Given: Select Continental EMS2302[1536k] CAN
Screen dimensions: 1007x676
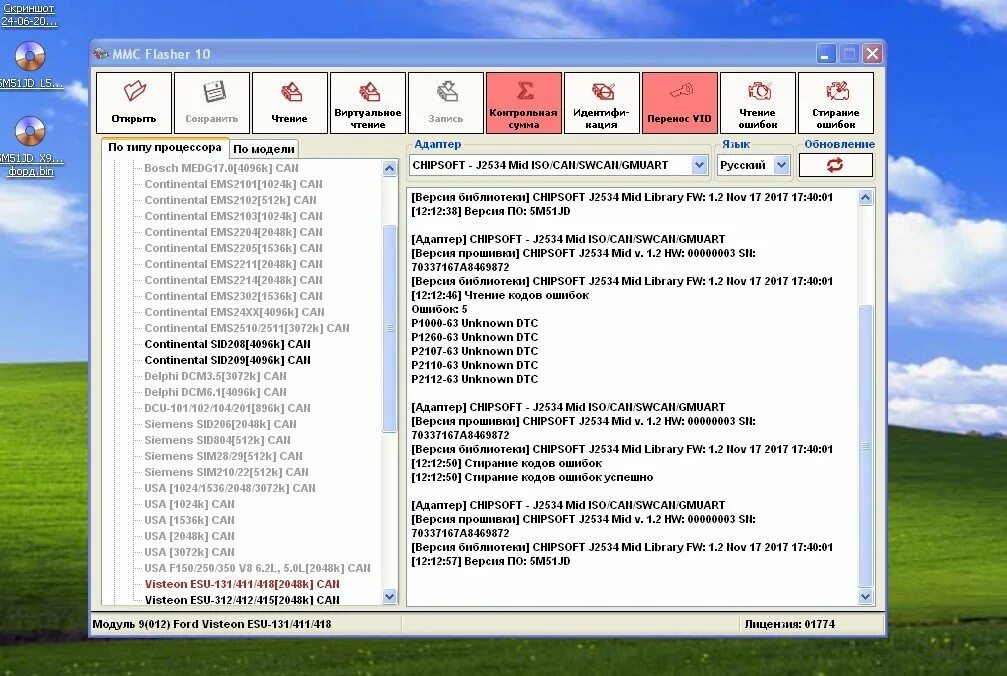Looking at the screenshot, I should click(x=233, y=297).
